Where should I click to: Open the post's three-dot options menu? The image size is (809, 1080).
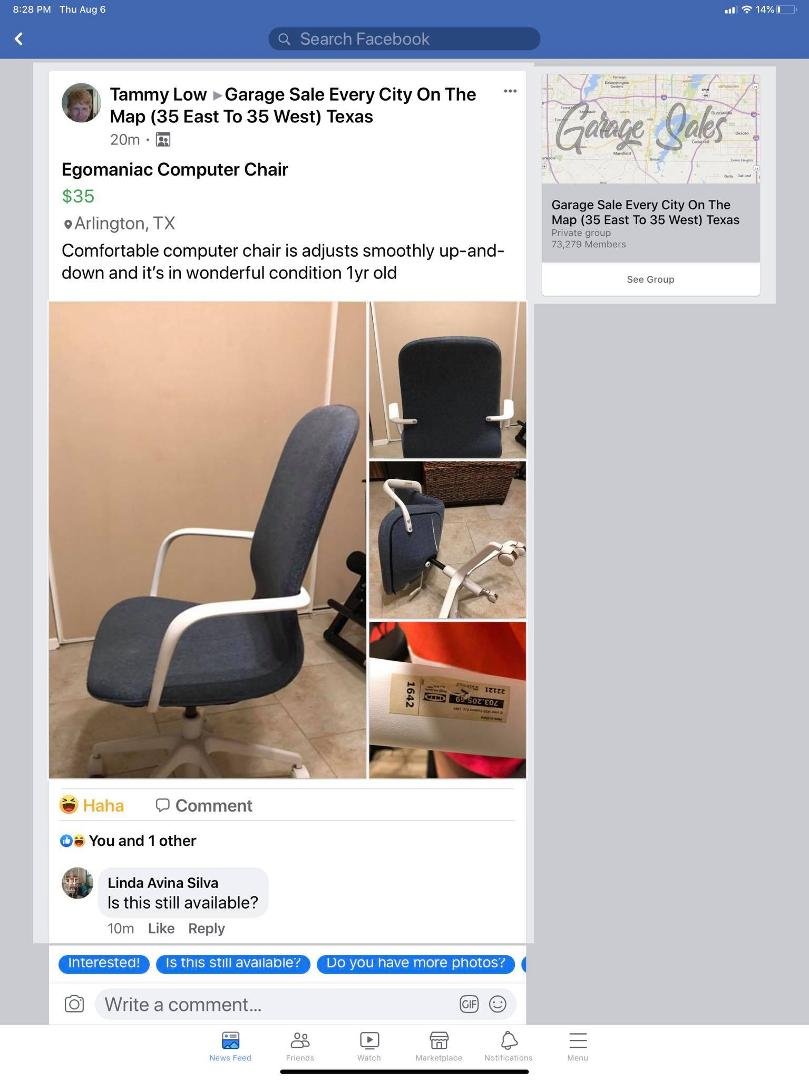[x=510, y=91]
